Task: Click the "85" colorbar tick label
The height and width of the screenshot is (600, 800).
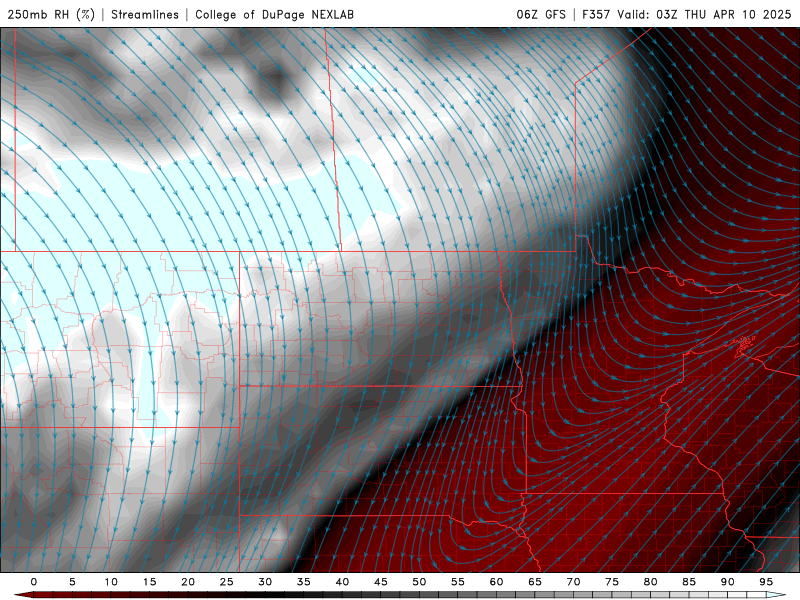Action: coord(689,582)
